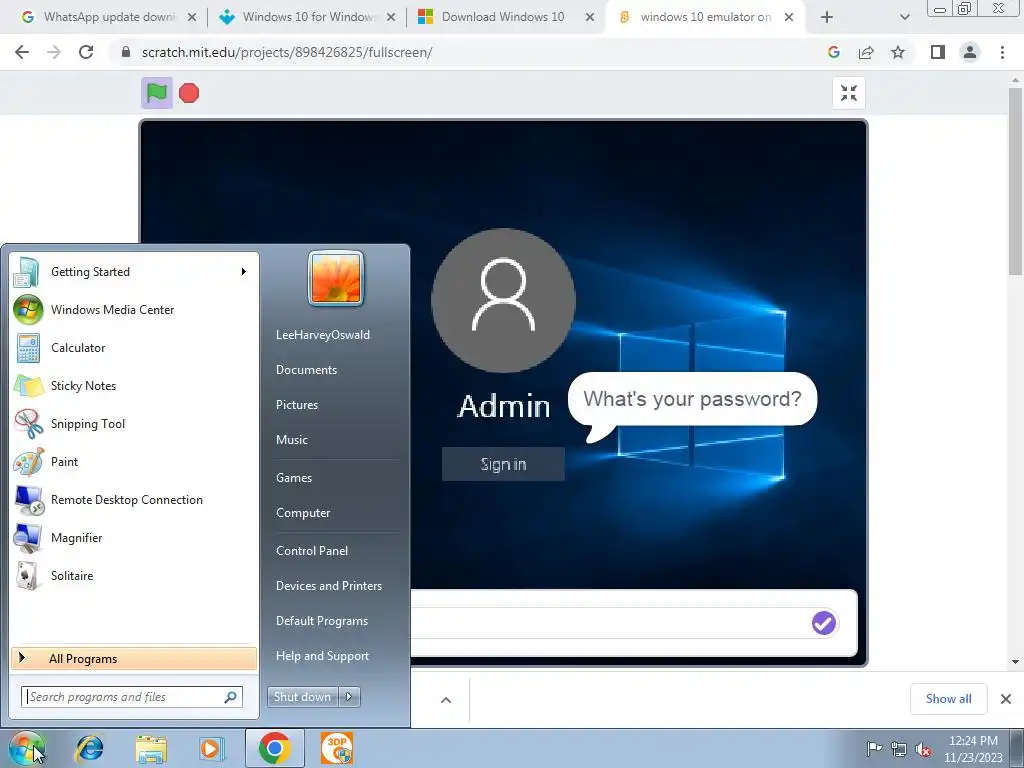Click the Shut down button
1024x768 pixels.
click(x=303, y=697)
